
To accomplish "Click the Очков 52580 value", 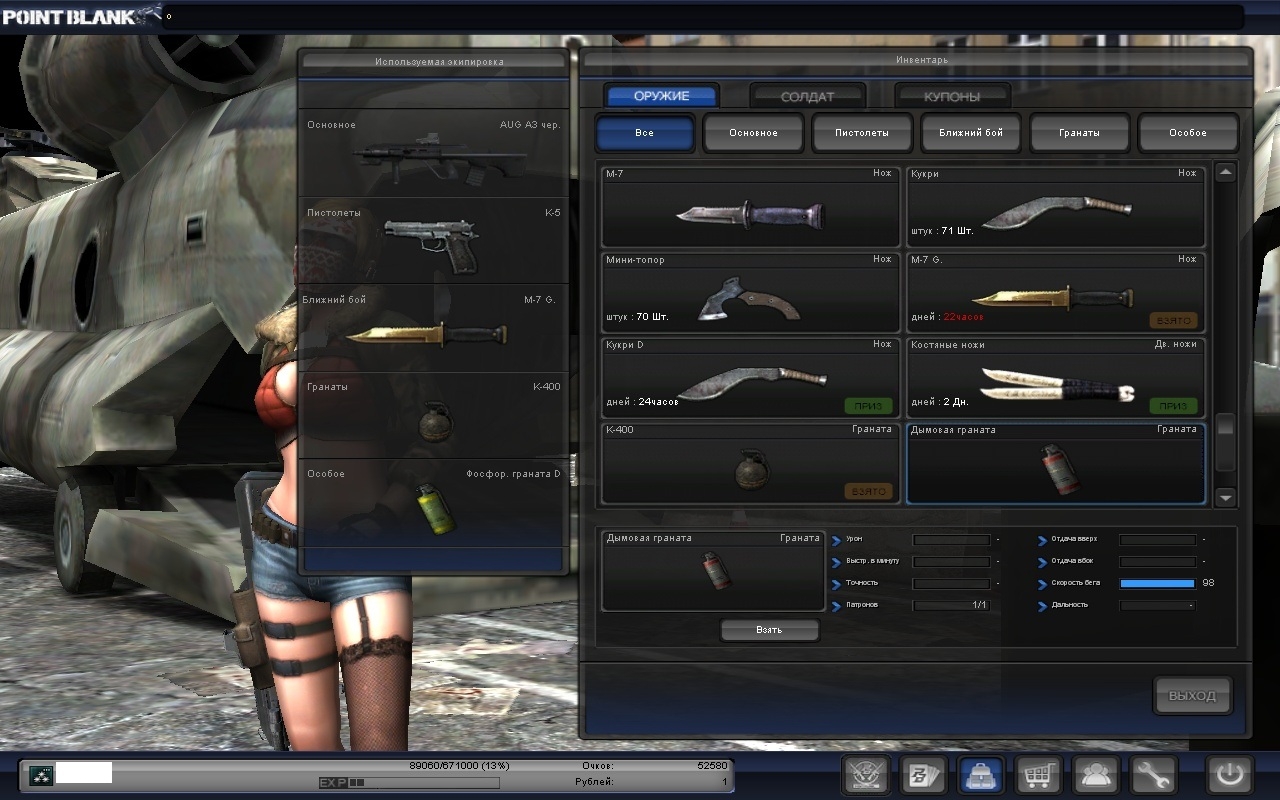I will (712, 766).
